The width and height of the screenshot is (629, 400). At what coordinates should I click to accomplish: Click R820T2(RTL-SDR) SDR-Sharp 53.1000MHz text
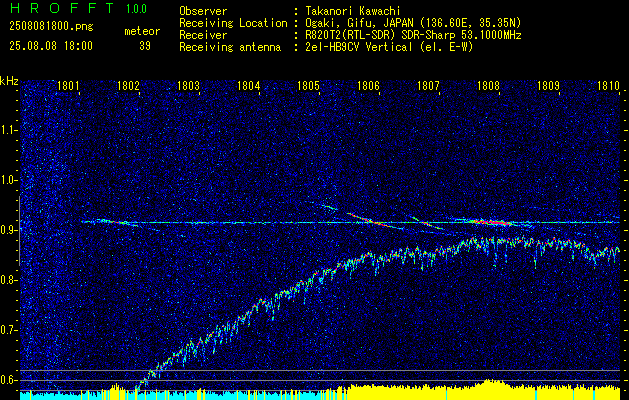point(413,35)
